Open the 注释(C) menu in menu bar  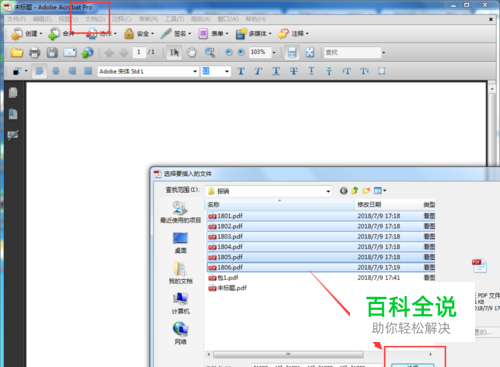122,19
